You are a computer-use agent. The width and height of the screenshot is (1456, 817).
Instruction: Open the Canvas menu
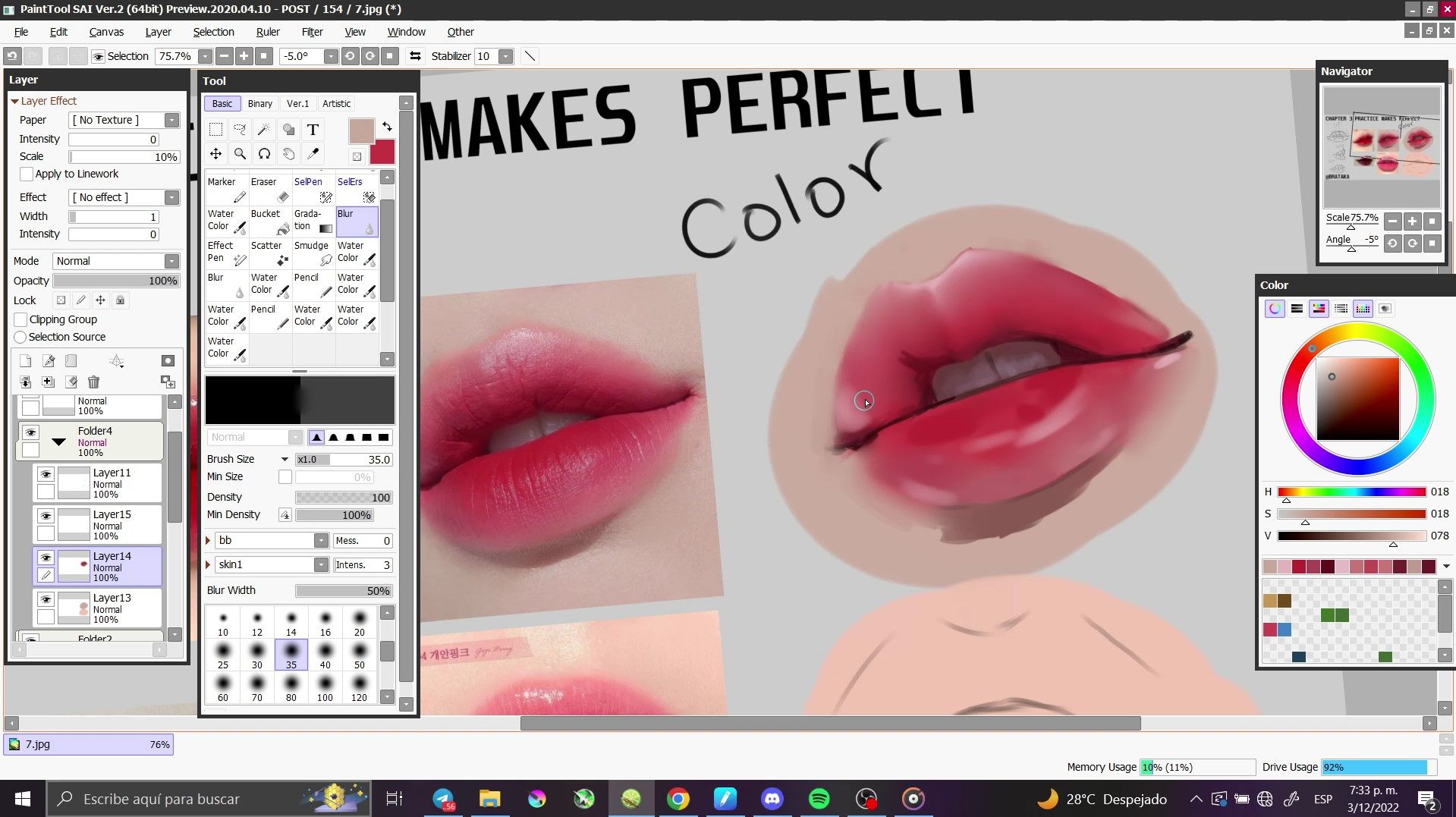tap(106, 32)
